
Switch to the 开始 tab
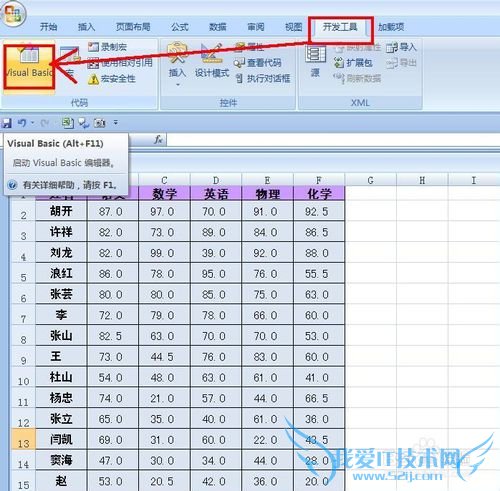click(x=48, y=27)
